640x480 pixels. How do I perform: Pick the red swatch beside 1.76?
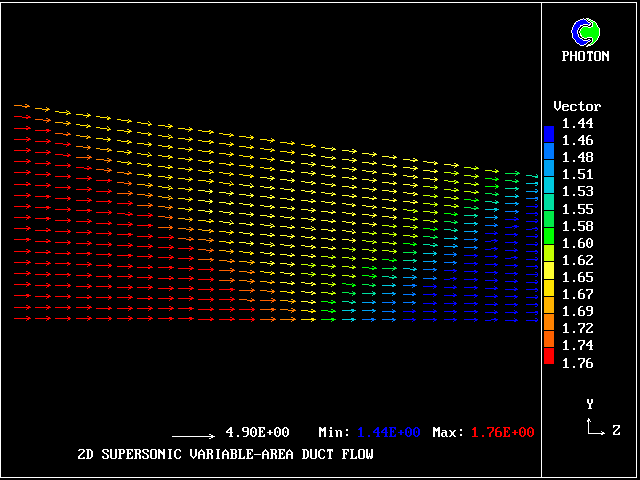point(548,355)
